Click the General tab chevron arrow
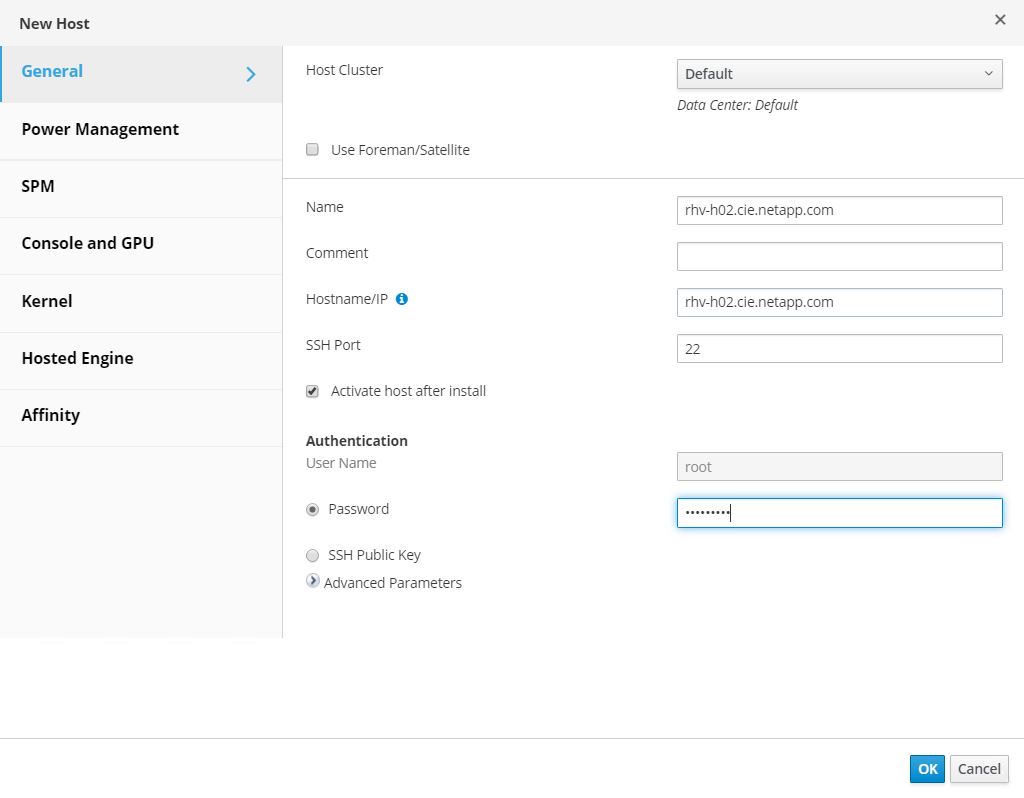Screen dimensions: 1024x798 click(x=251, y=73)
